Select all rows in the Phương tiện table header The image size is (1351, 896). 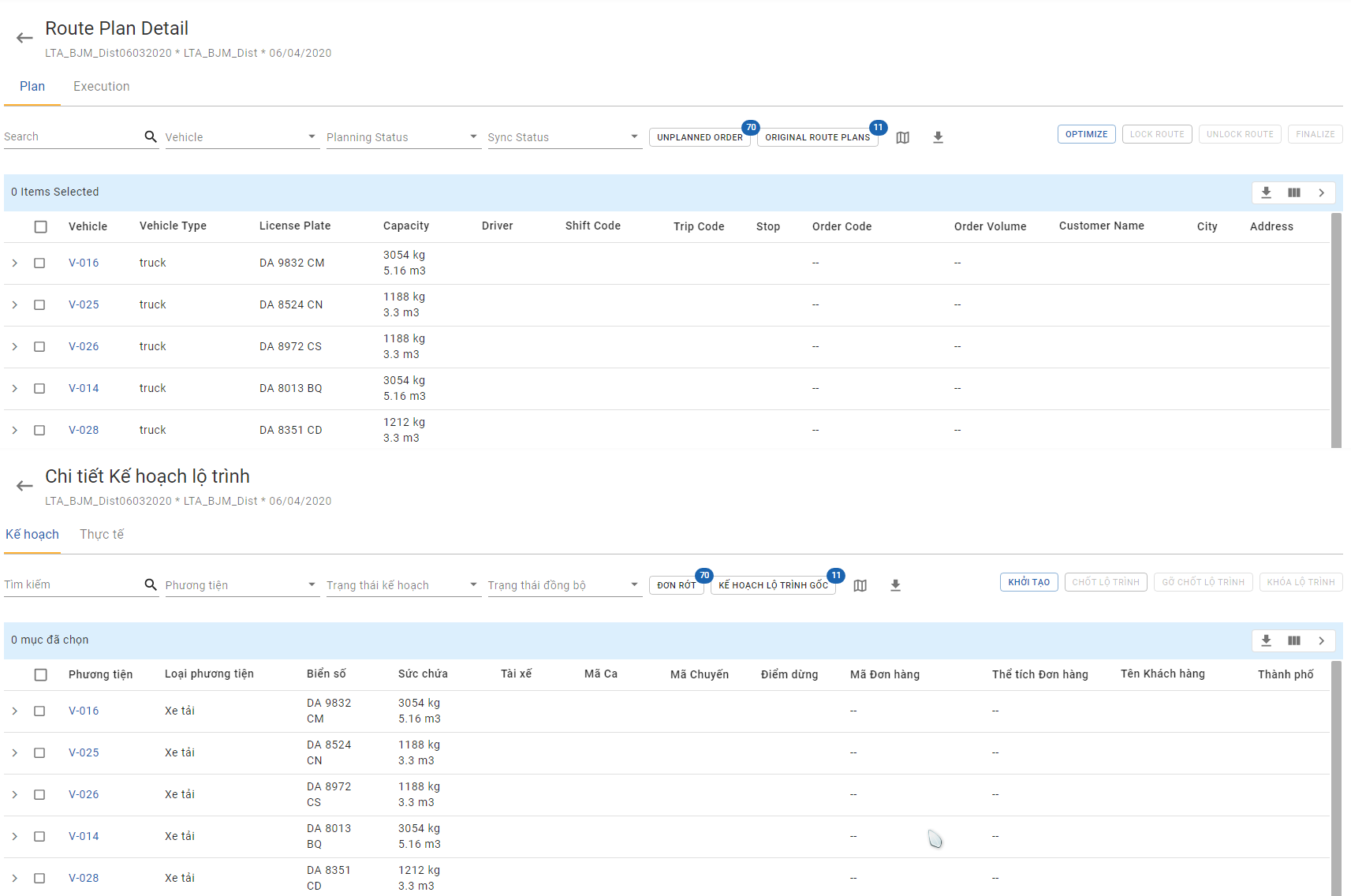point(41,674)
